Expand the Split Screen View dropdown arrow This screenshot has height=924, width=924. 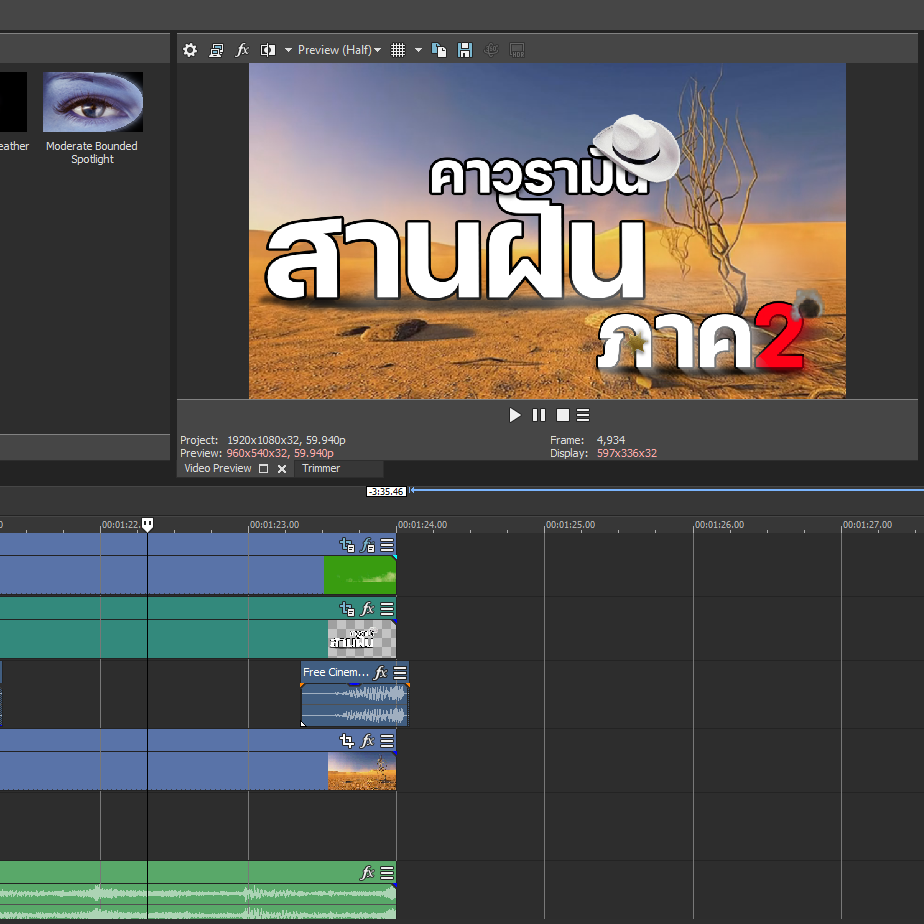pyautogui.click(x=288, y=50)
